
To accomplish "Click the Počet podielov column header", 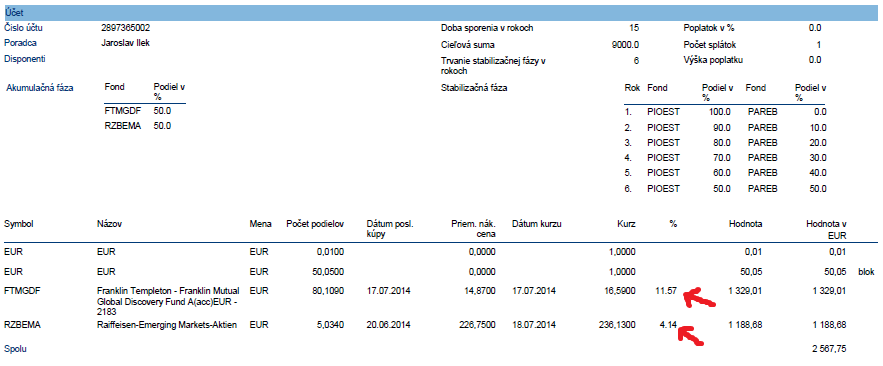I will (314, 224).
